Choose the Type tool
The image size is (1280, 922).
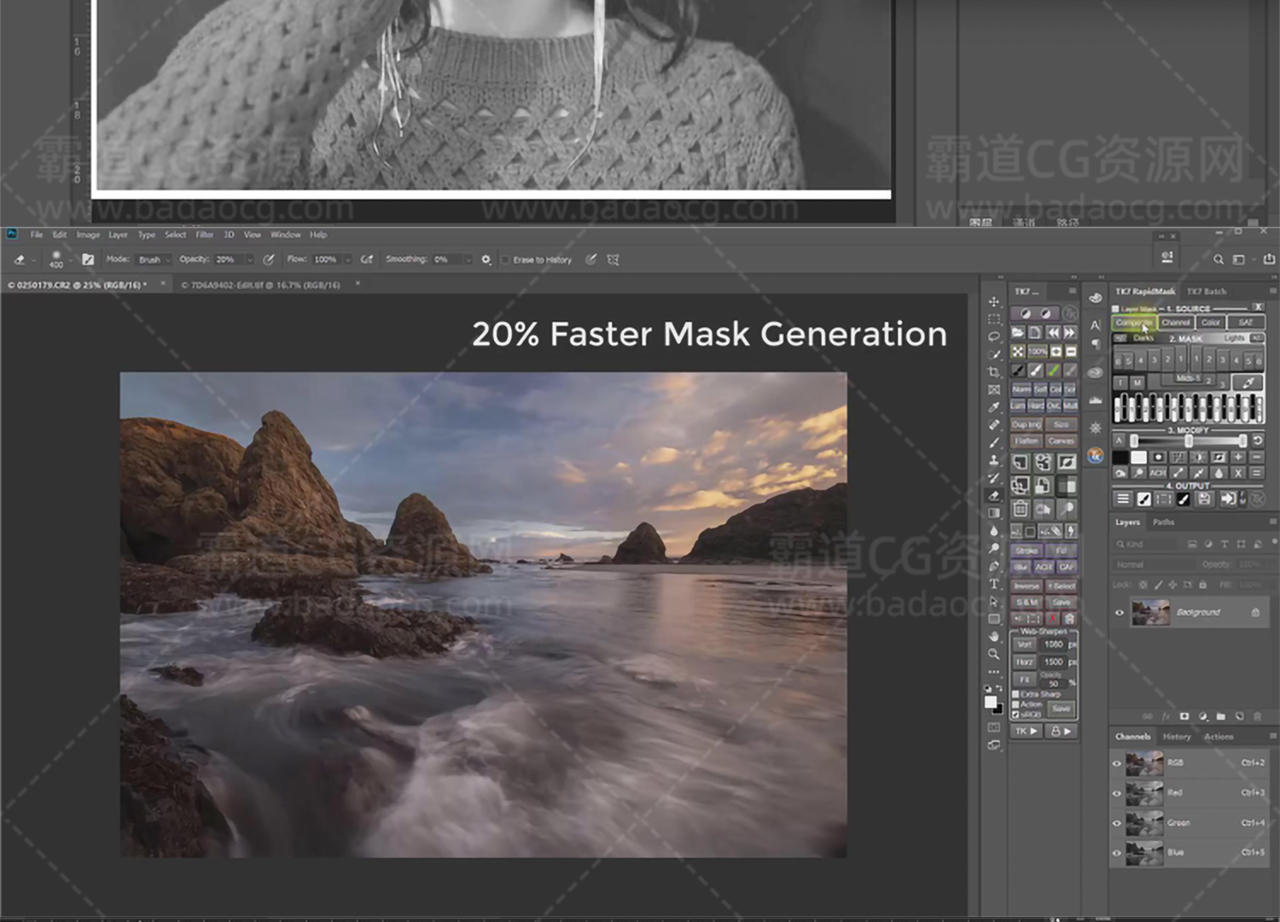click(994, 584)
